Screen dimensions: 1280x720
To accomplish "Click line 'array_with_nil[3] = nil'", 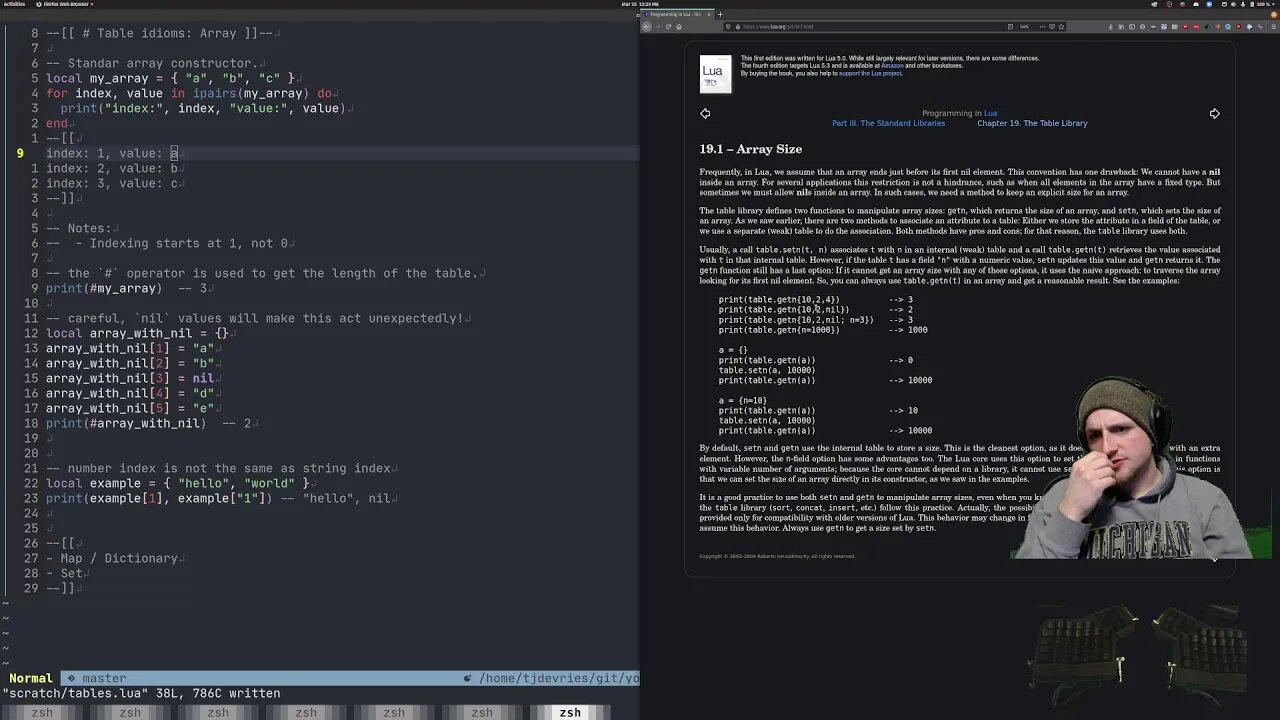I will (130, 378).
